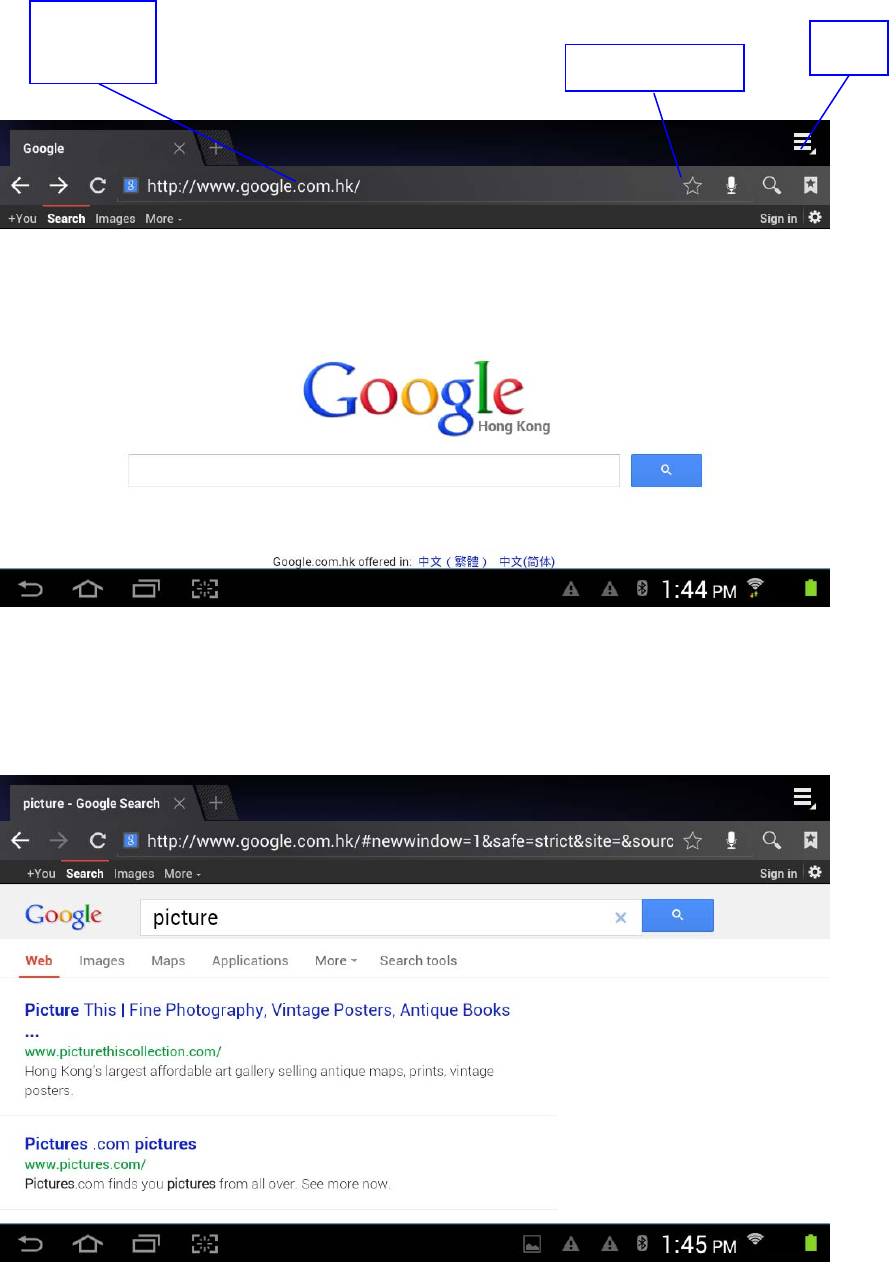Tap the Android home button in lower navigation bar
Screen dimensions: 889x1262
[89, 1244]
